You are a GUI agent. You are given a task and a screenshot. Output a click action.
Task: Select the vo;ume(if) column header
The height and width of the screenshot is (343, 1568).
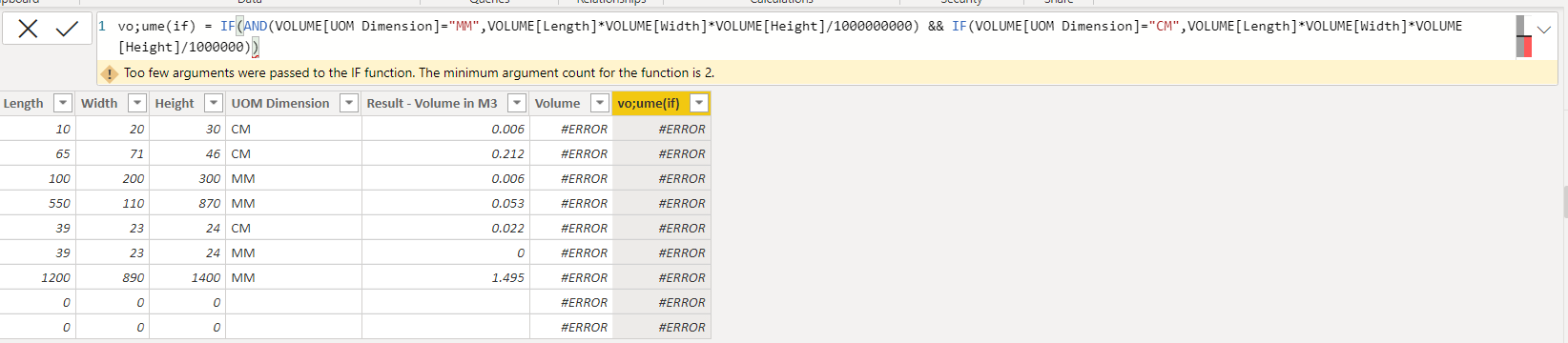coord(649,103)
